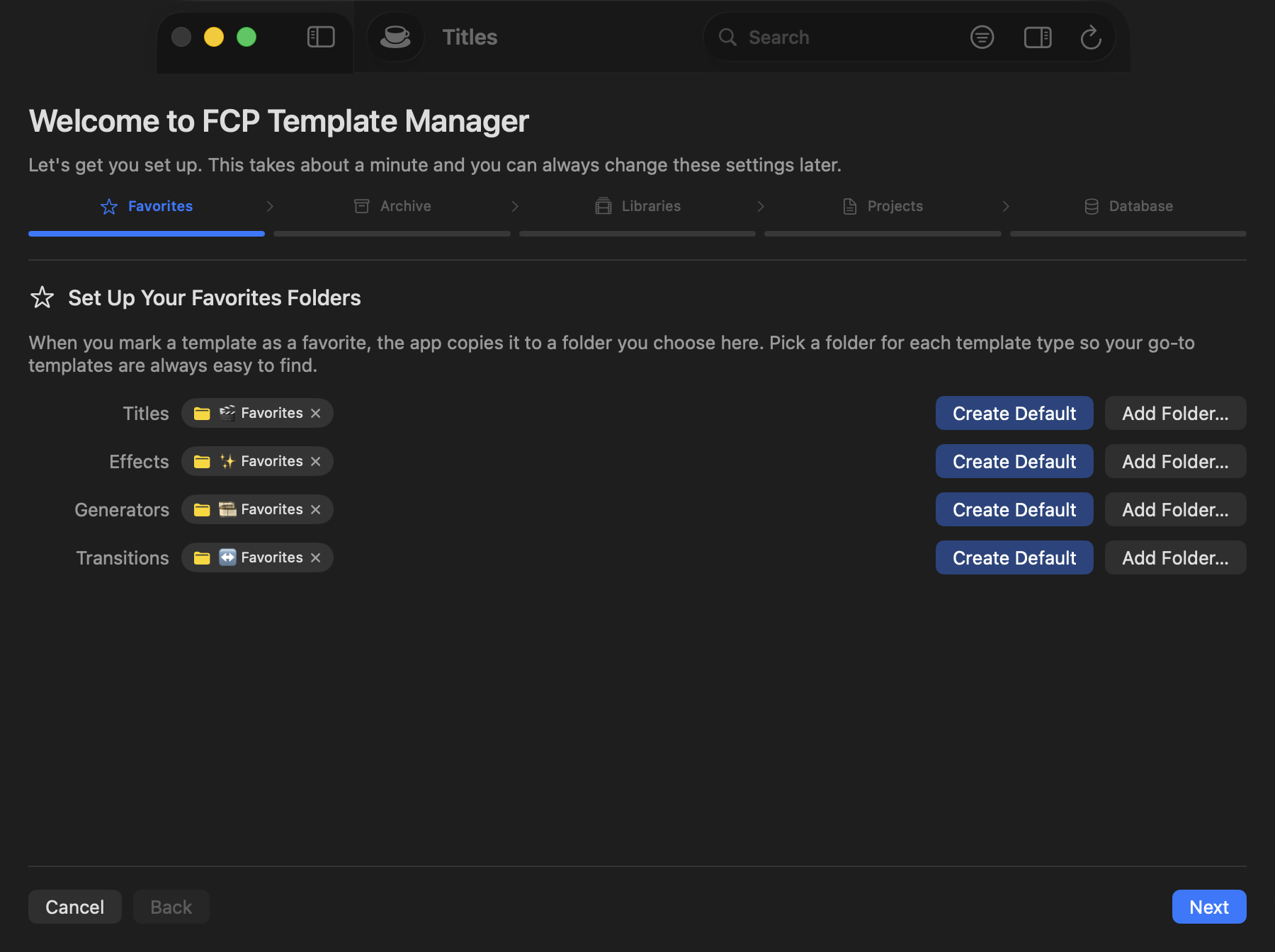Image resolution: width=1275 pixels, height=952 pixels.
Task: Click the star icon beside Set Up Your Favorites Folders
Action: (x=42, y=297)
